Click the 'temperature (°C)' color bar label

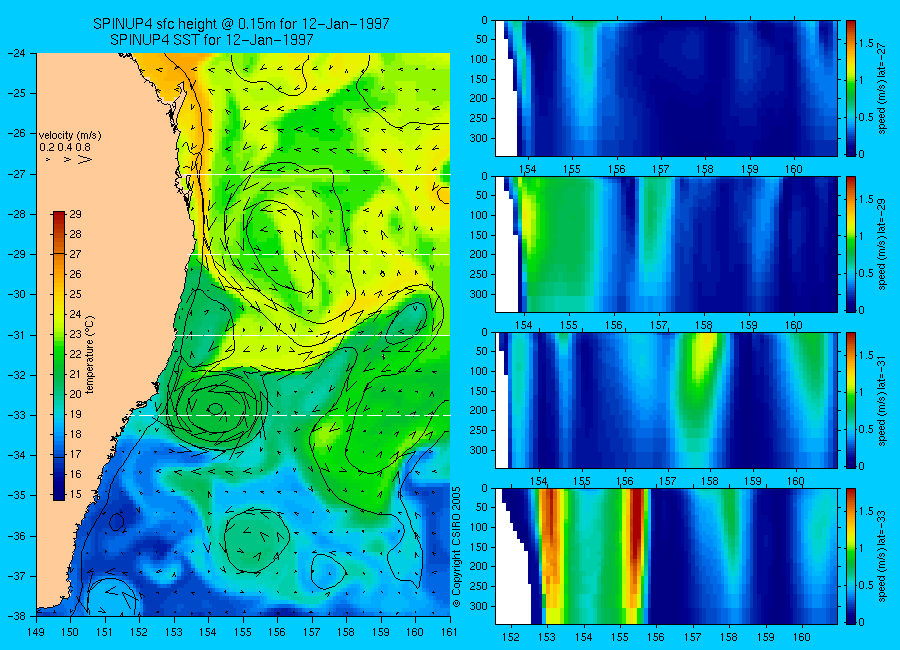90,355
